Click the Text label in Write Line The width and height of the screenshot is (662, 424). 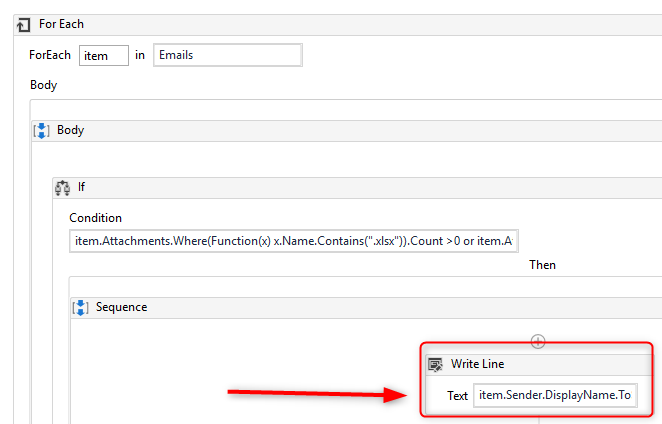coord(457,395)
